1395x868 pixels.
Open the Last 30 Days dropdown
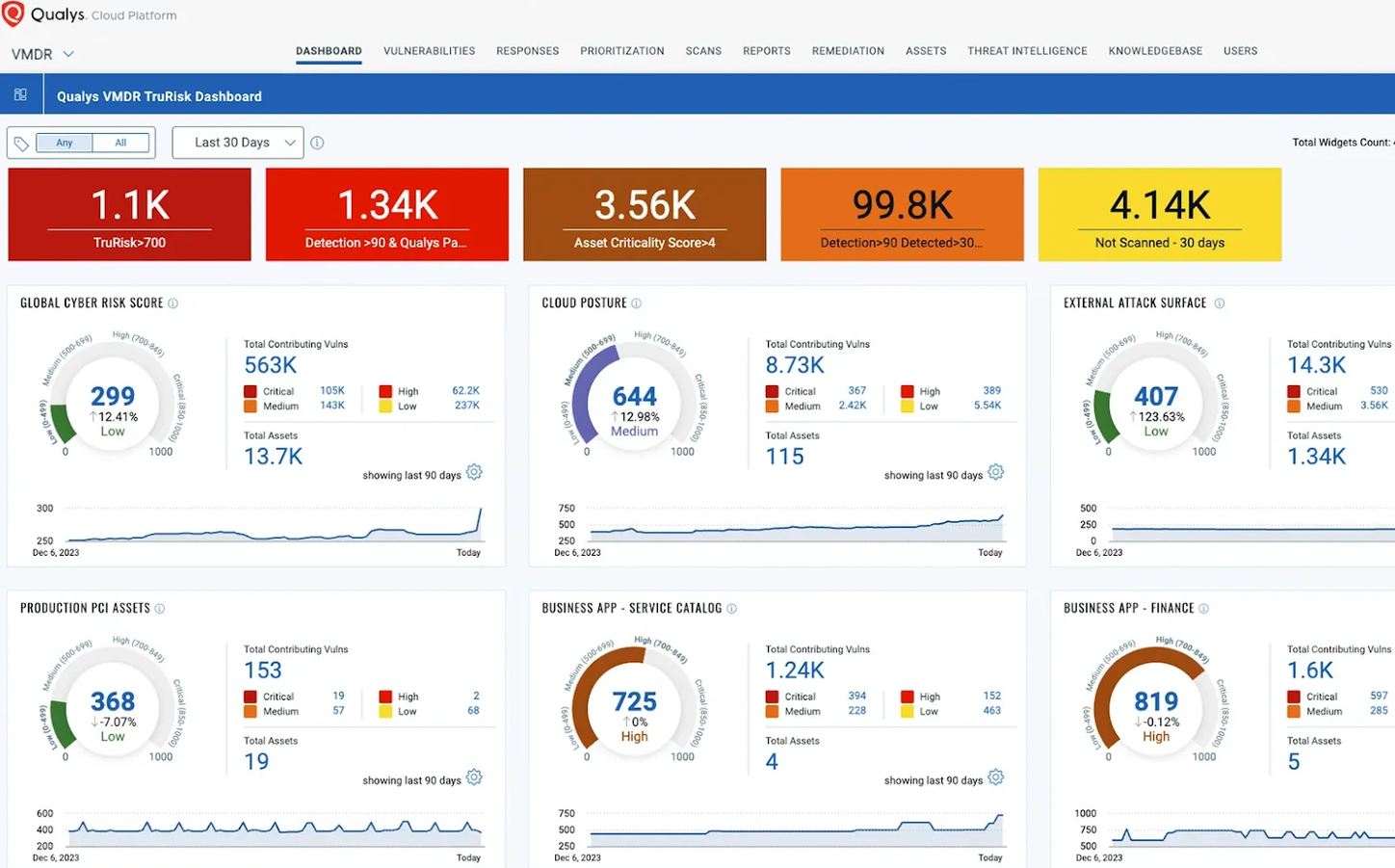pyautogui.click(x=238, y=143)
